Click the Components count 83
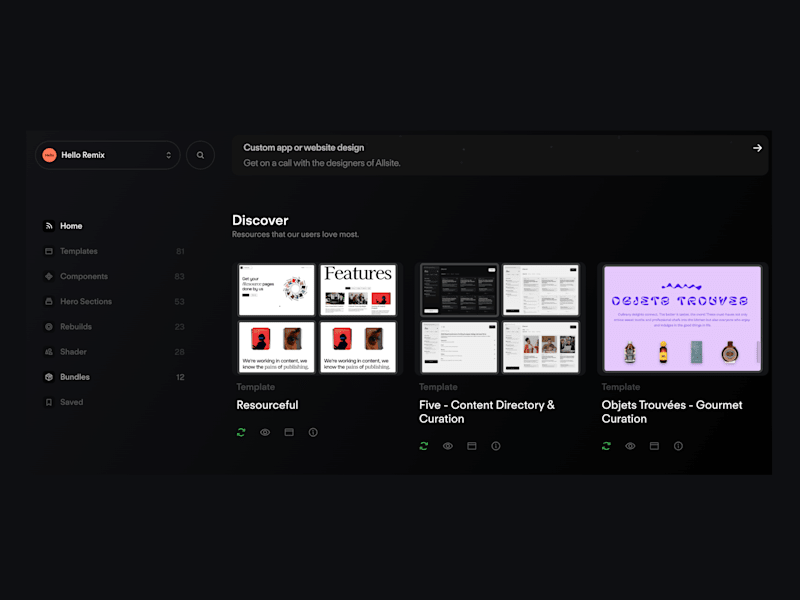 [x=179, y=277]
